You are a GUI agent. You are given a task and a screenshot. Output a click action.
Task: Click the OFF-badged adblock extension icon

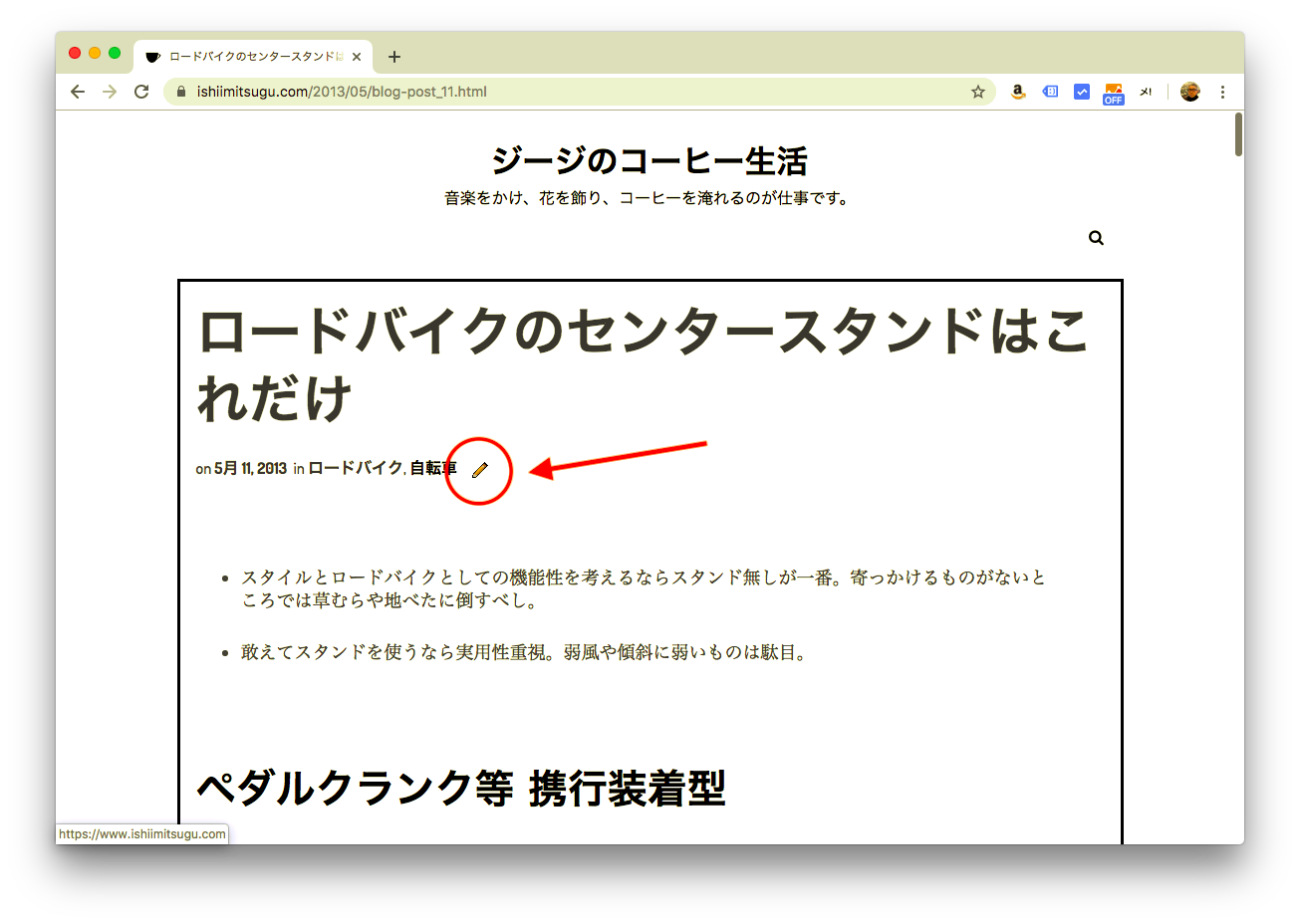coord(1113,91)
